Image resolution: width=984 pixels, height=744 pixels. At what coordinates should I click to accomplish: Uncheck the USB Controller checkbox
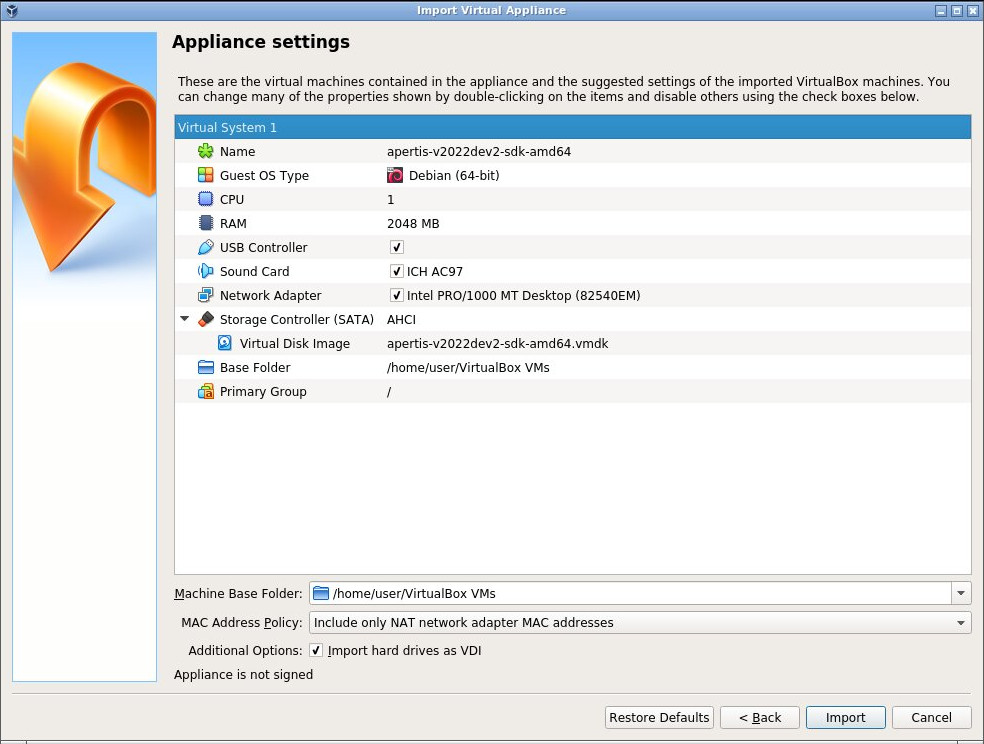click(x=397, y=247)
